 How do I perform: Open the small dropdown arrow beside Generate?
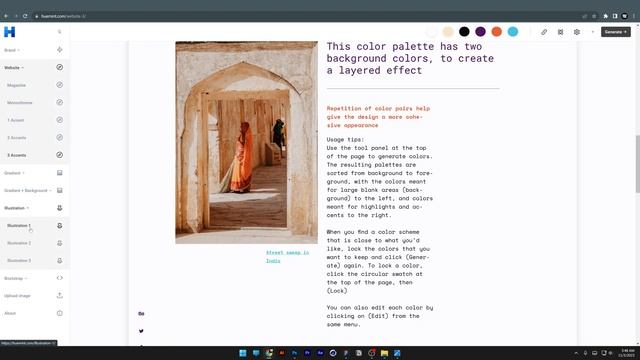coord(593,32)
